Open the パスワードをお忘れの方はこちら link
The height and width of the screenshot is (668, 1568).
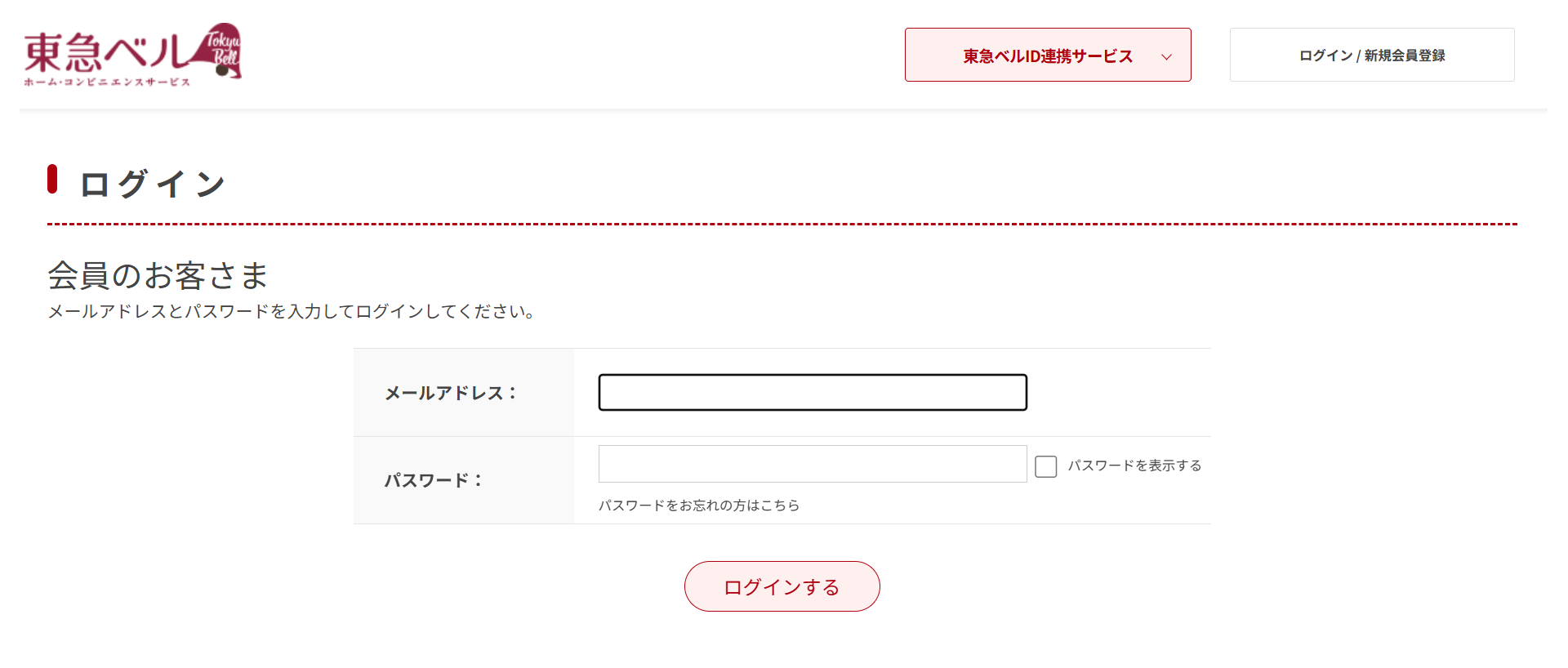point(699,505)
